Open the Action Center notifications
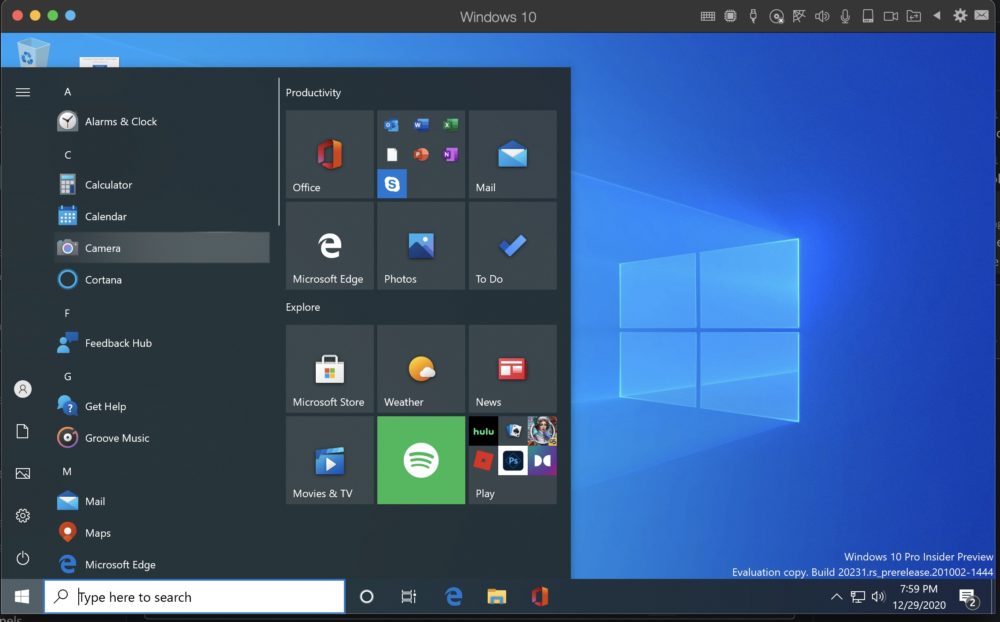The image size is (1000, 622). tap(969, 598)
